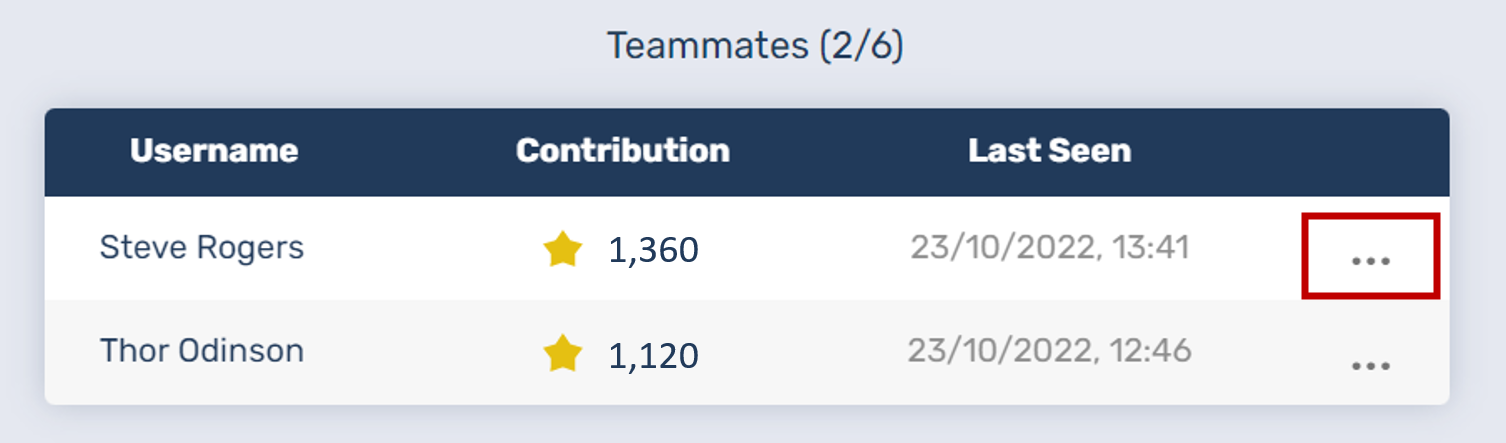The image size is (1506, 443).
Task: Select the 1,120 contribution value
Action: coord(653,355)
